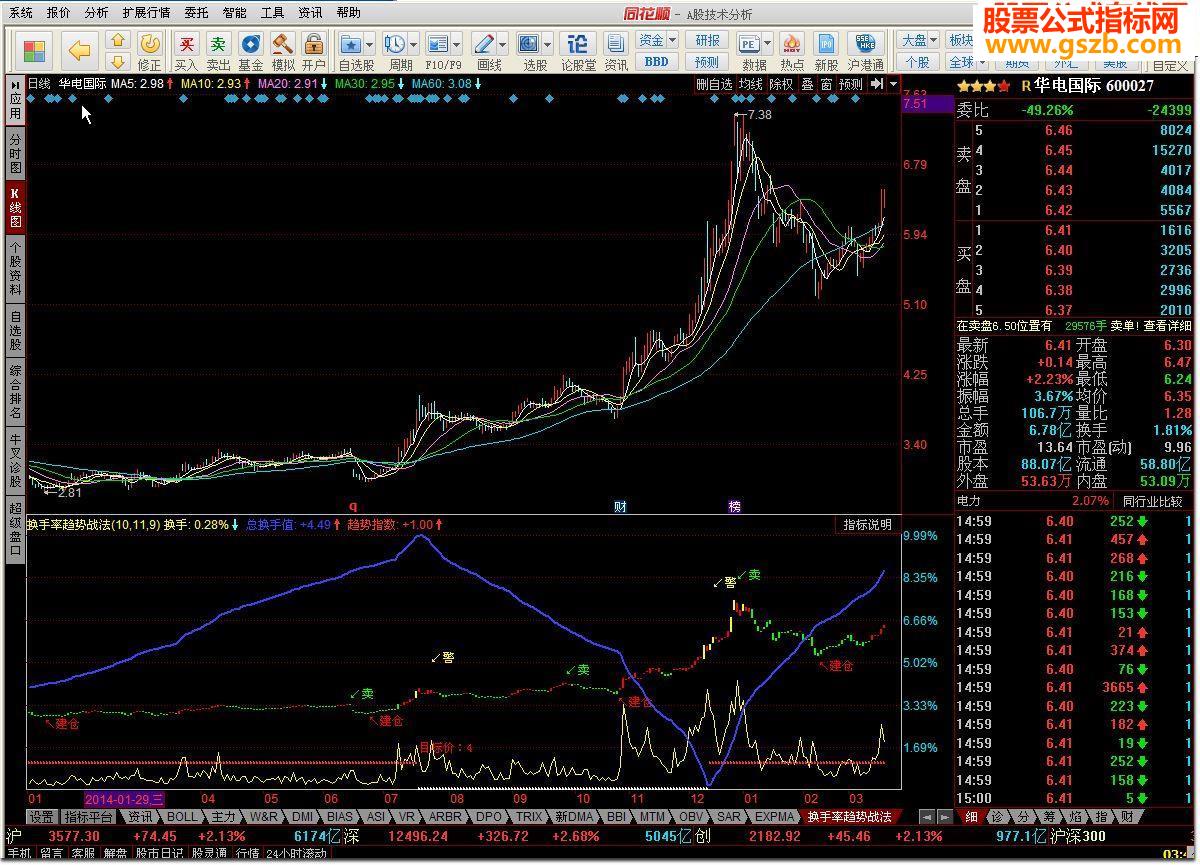This screenshot has width=1200, height=865.
Task: Toggle the 删自选 watchlist option
Action: (x=714, y=84)
